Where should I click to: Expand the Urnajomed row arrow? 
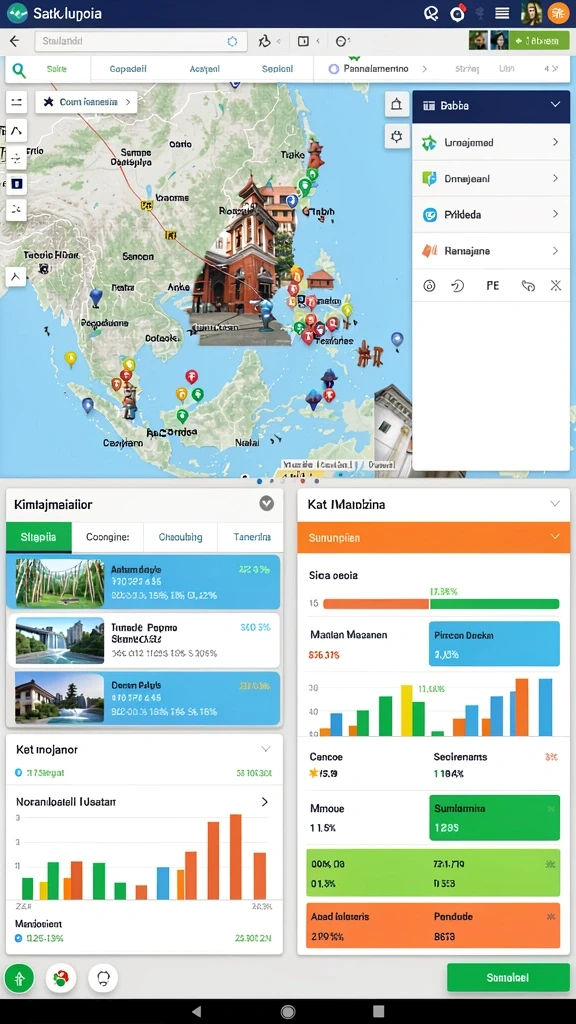point(556,142)
